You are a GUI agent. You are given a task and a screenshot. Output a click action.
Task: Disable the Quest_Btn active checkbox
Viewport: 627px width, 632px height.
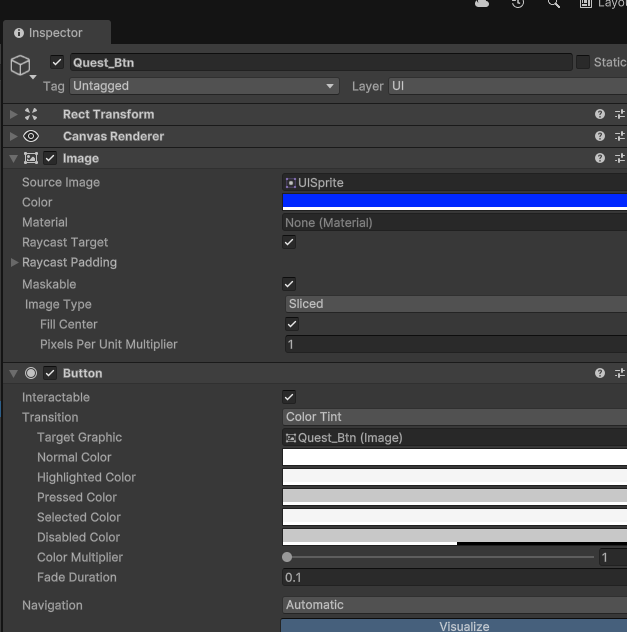click(57, 63)
